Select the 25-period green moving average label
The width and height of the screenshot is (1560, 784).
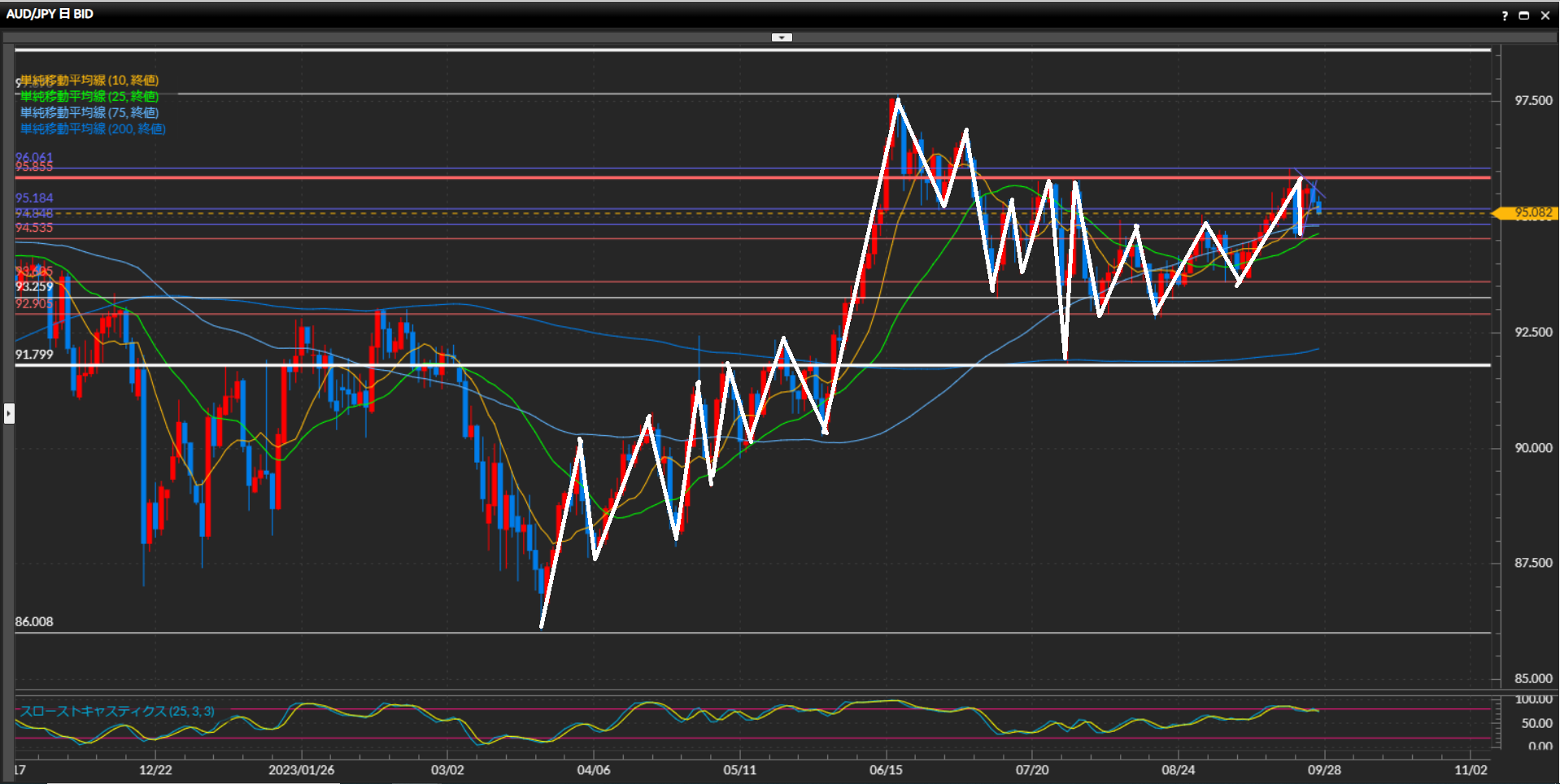(89, 97)
